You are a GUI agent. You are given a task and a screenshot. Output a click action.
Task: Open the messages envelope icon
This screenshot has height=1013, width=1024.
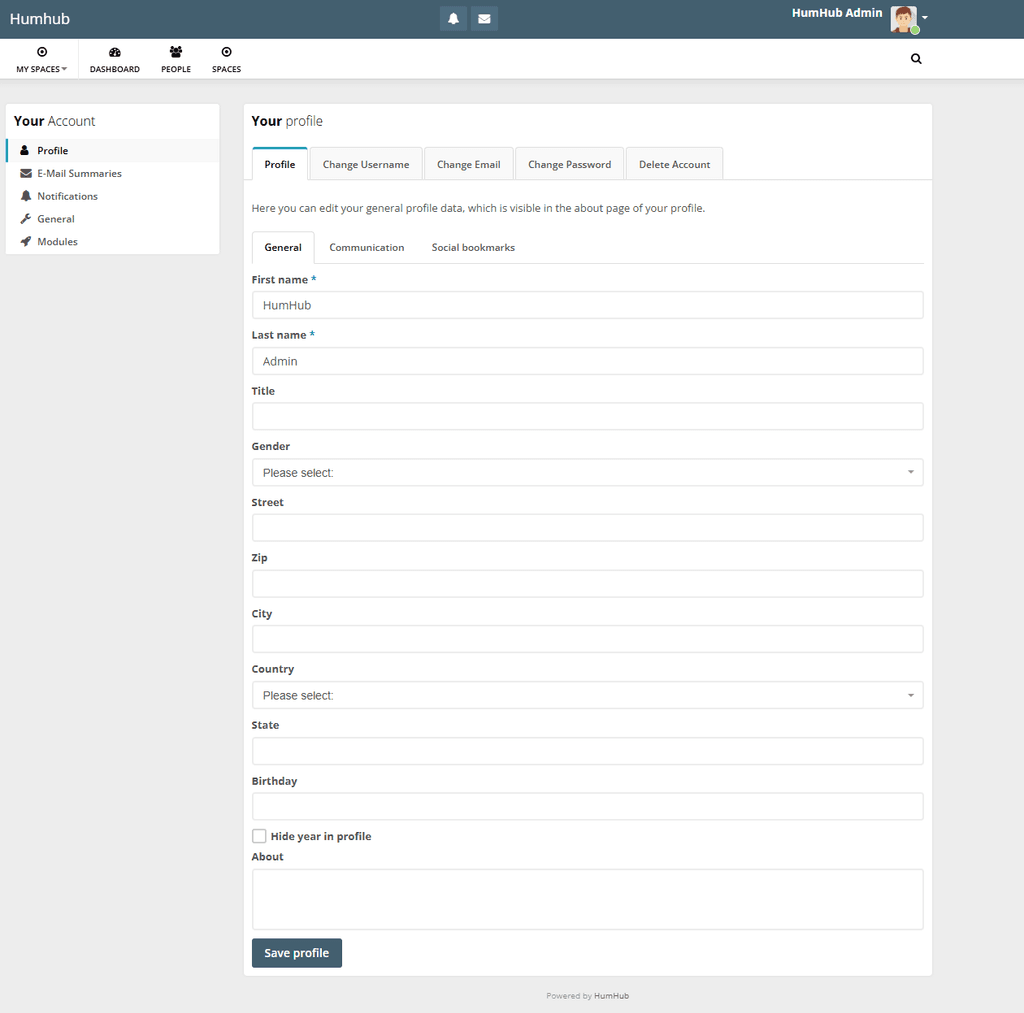[484, 19]
